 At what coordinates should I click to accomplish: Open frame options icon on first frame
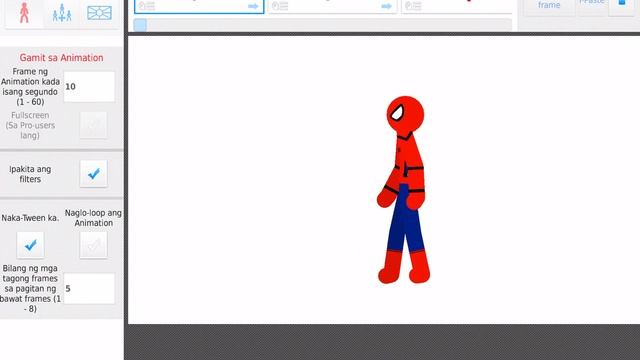[x=147, y=6]
